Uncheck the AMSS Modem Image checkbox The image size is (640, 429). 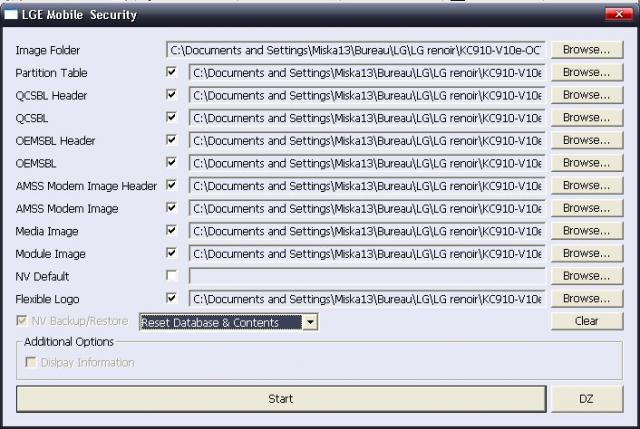tap(172, 208)
